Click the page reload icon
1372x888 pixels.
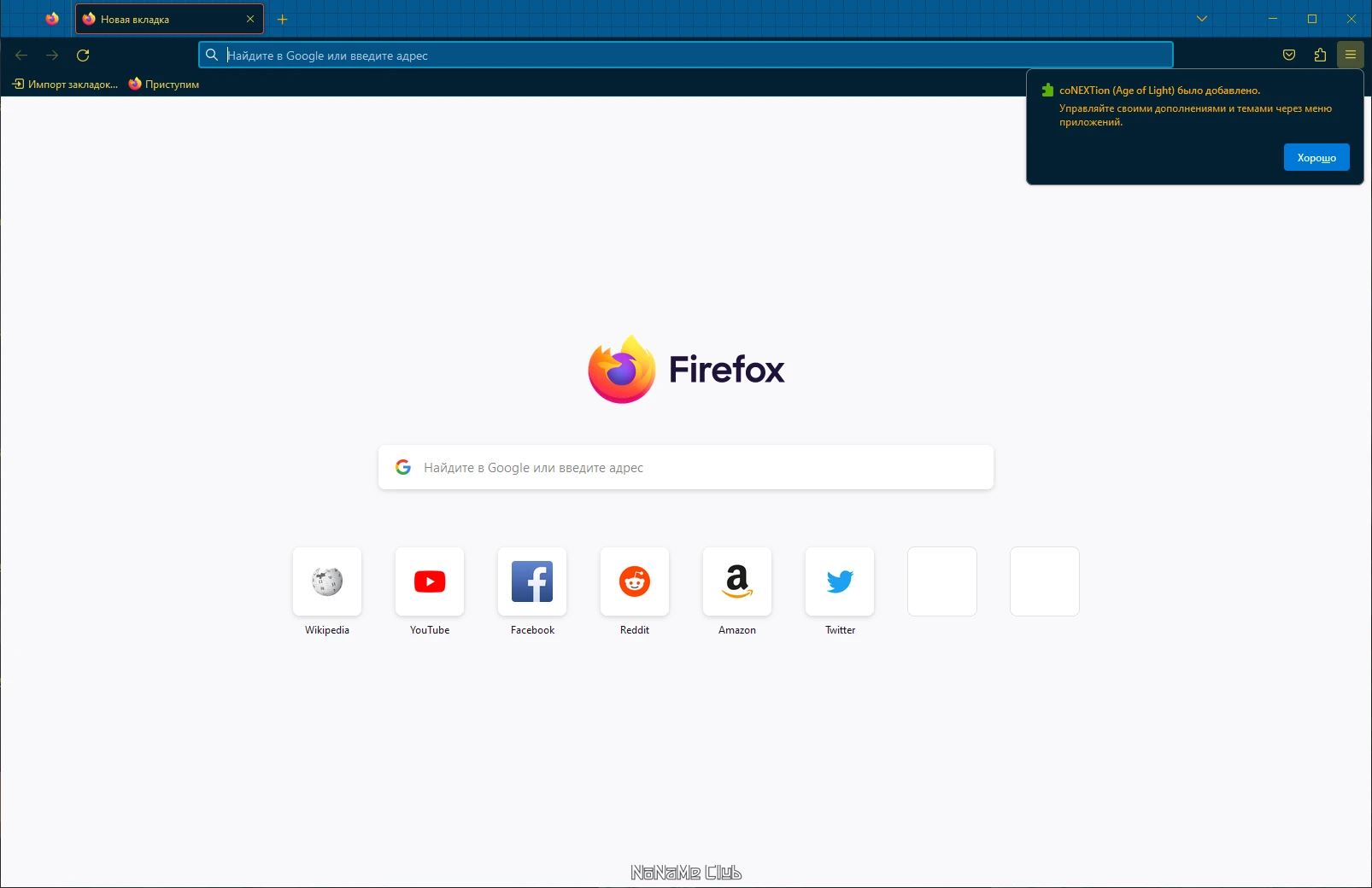(84, 55)
